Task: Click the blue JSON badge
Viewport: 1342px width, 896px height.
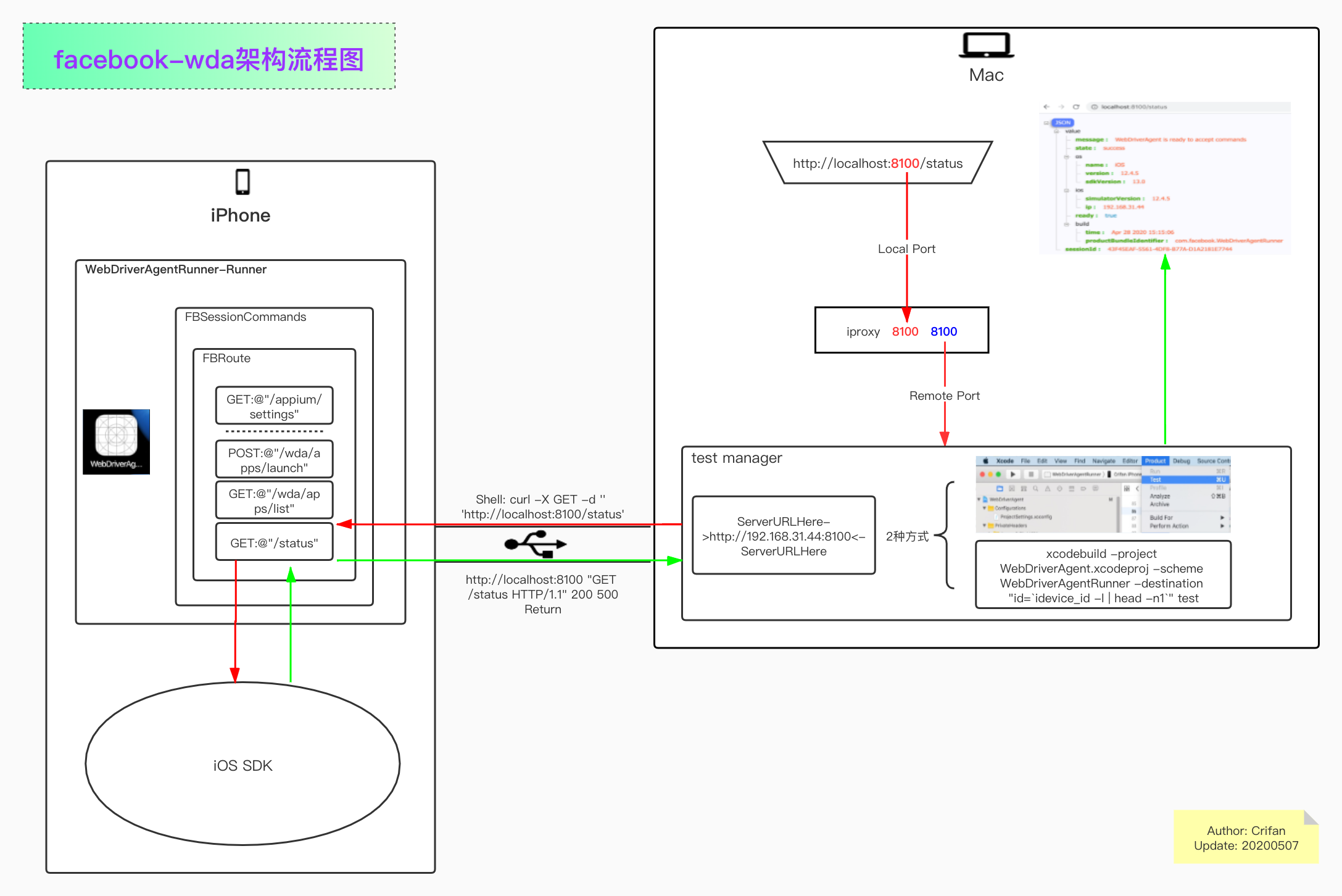Action: [1062, 123]
